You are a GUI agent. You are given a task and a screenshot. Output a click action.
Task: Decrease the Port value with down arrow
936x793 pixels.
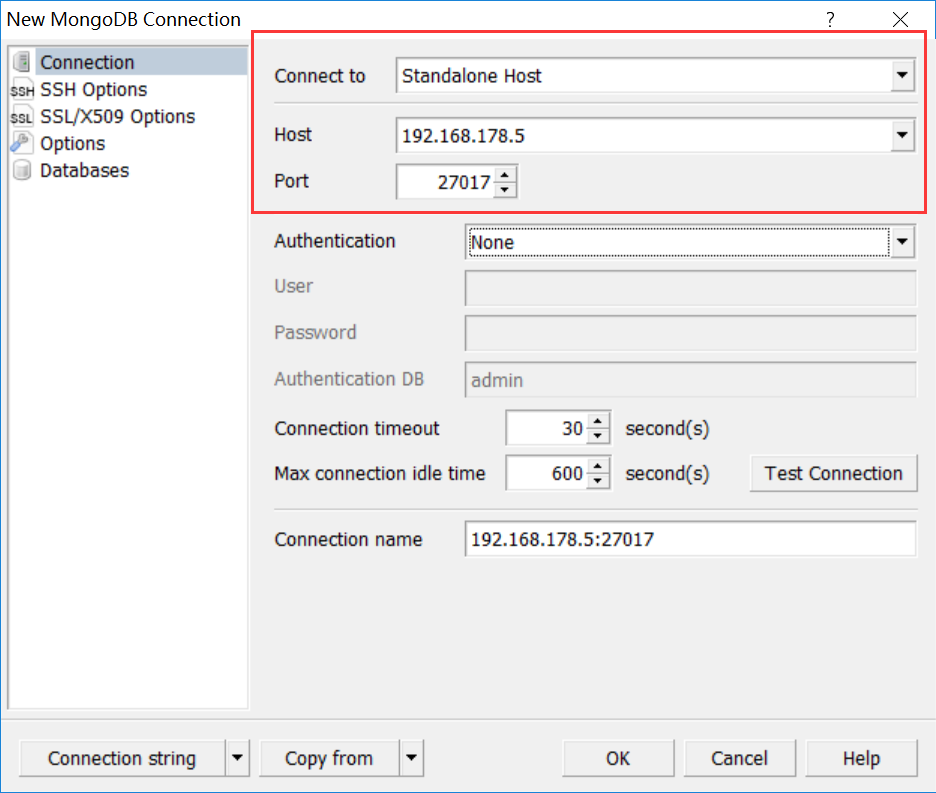[505, 189]
